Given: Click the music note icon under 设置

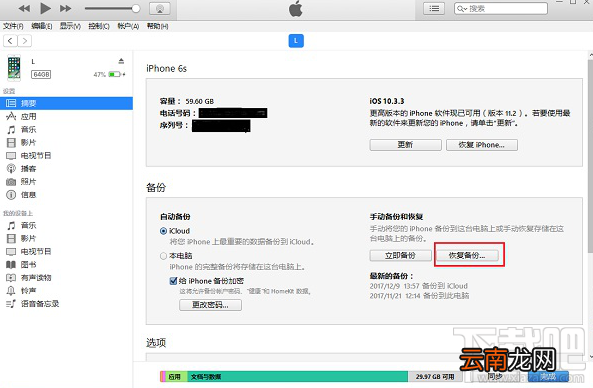Looking at the screenshot, I should [11, 130].
